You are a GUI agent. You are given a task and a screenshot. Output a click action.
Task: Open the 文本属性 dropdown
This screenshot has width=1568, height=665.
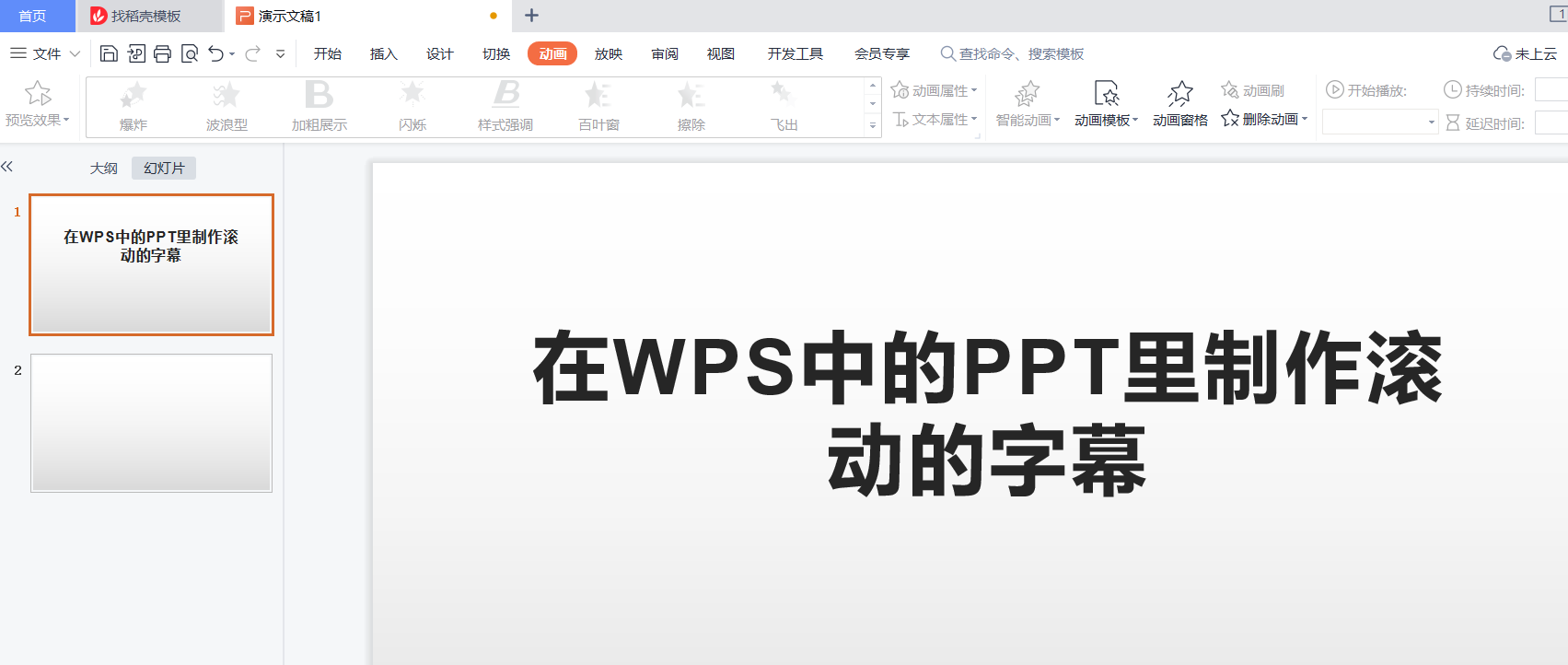[935, 119]
